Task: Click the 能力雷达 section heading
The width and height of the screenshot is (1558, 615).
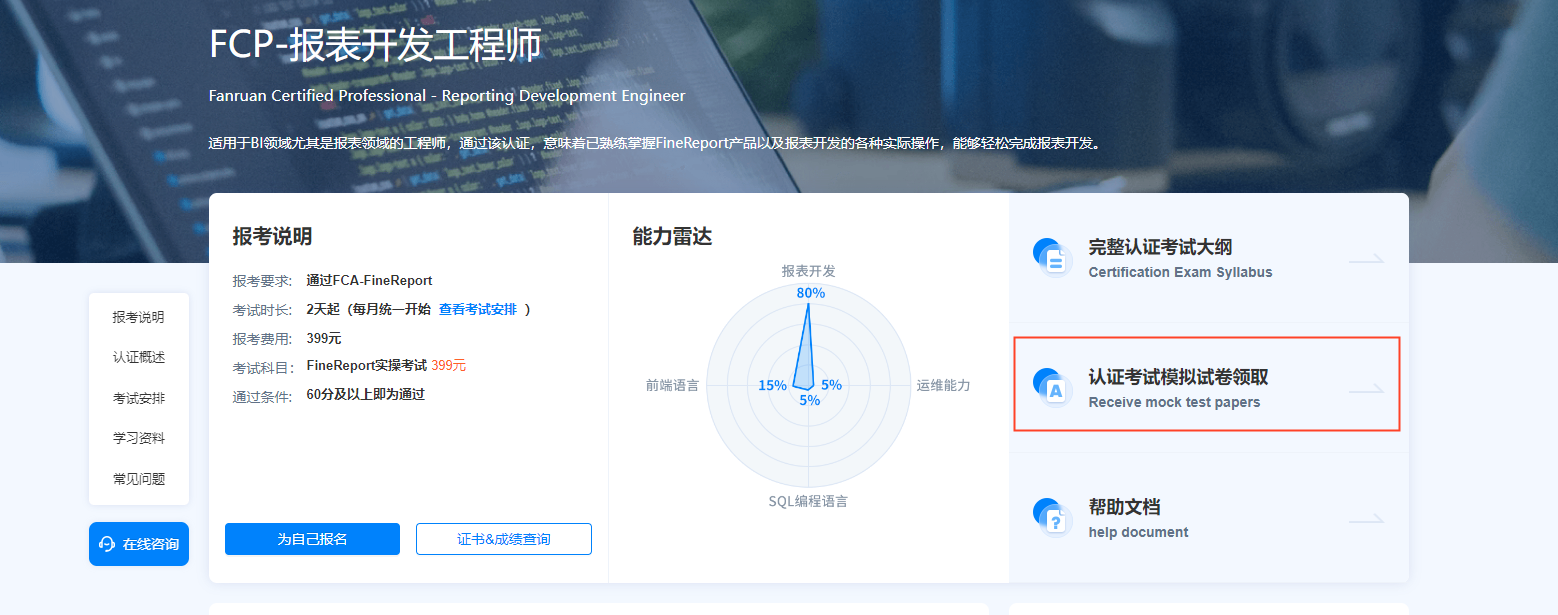Action: click(x=672, y=237)
